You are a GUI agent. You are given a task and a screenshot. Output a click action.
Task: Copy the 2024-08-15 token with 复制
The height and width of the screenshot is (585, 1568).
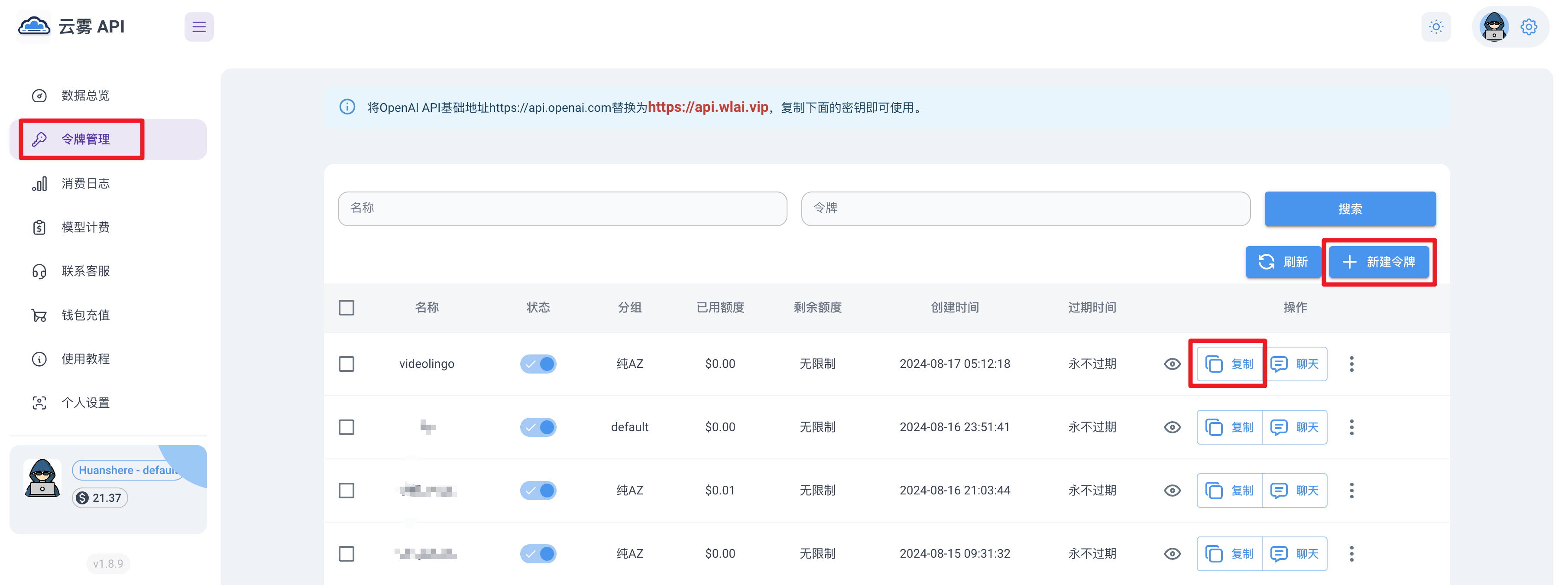pos(1230,554)
